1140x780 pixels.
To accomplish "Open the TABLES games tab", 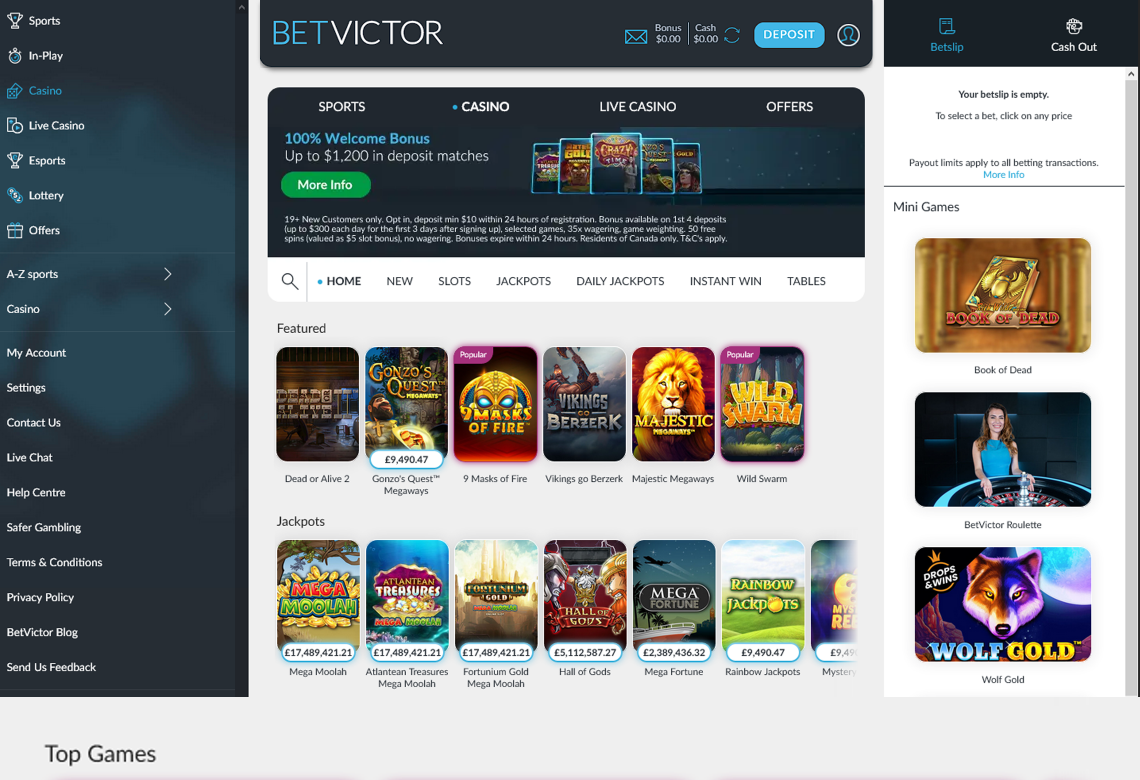I will [x=806, y=281].
